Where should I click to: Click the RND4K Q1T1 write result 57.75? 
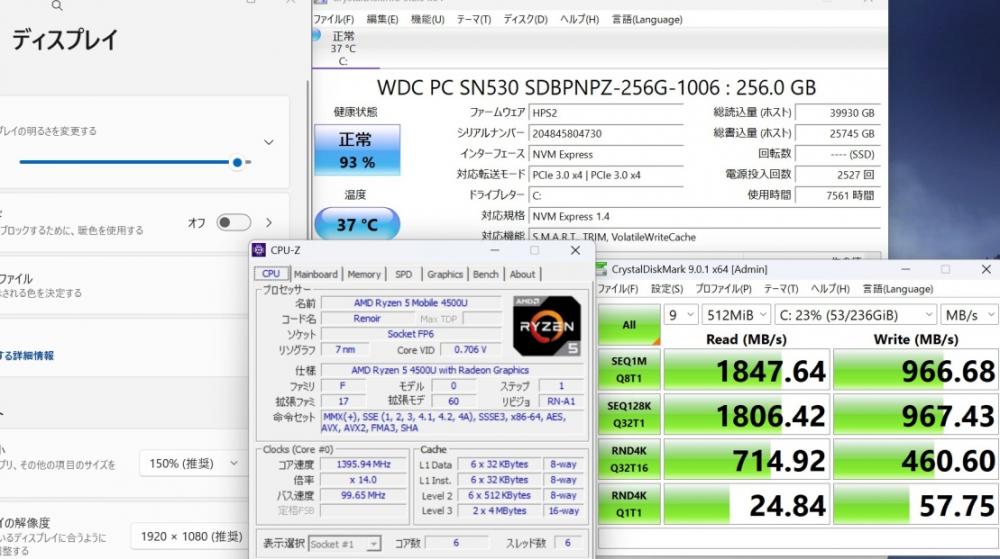(x=916, y=504)
